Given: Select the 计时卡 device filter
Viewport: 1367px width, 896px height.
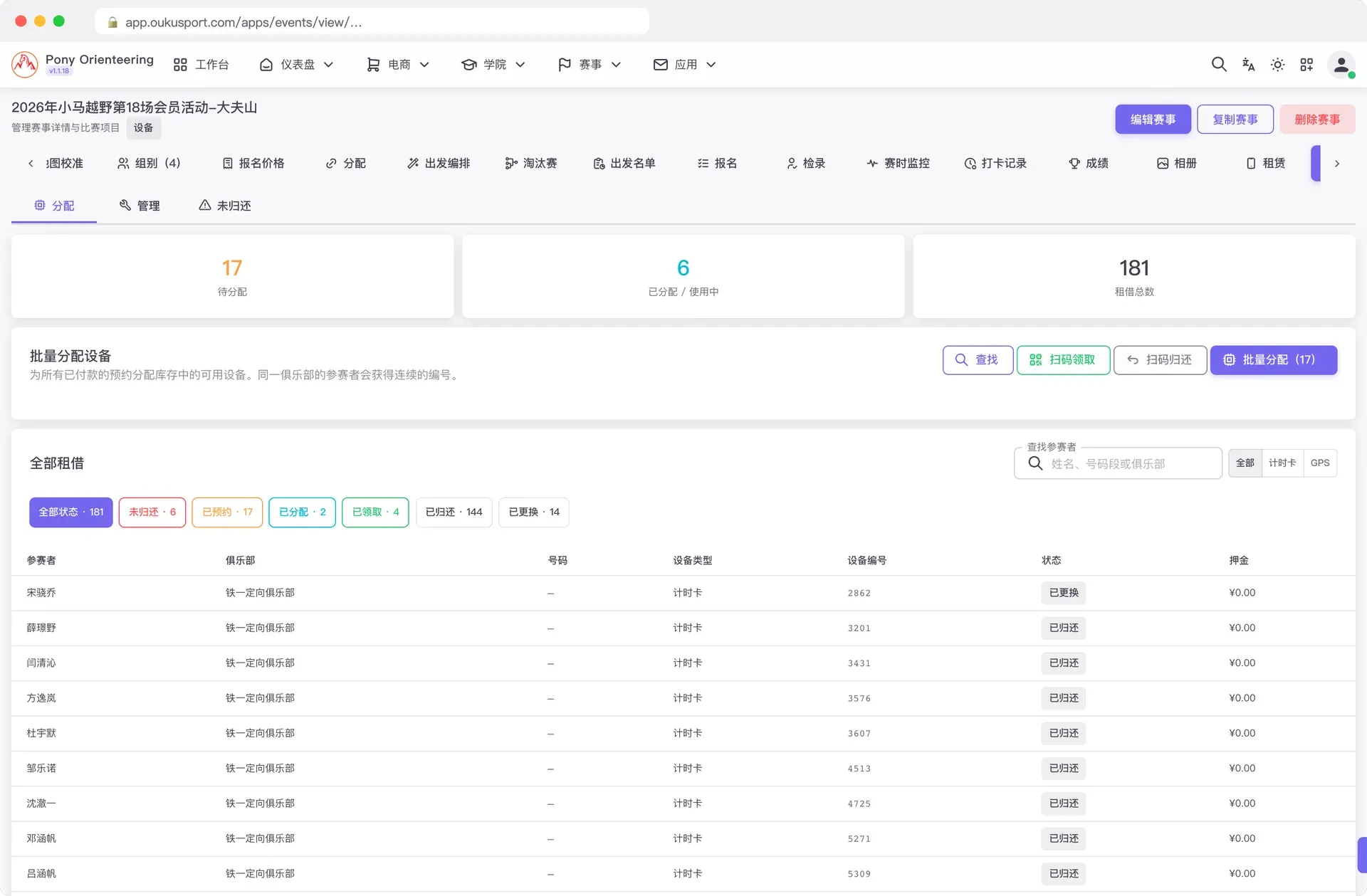Looking at the screenshot, I should point(1282,463).
